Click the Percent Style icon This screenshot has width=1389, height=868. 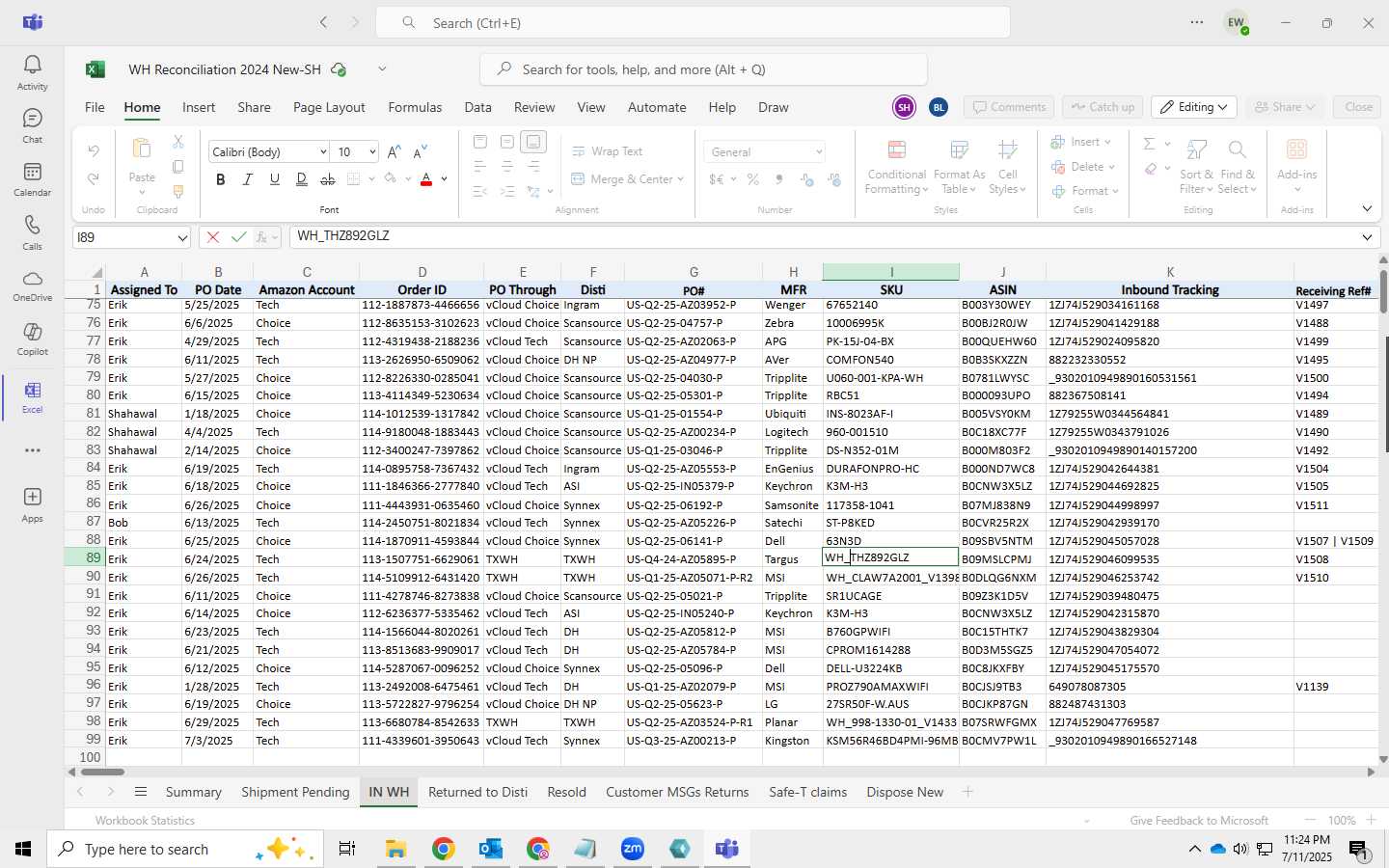(x=753, y=179)
